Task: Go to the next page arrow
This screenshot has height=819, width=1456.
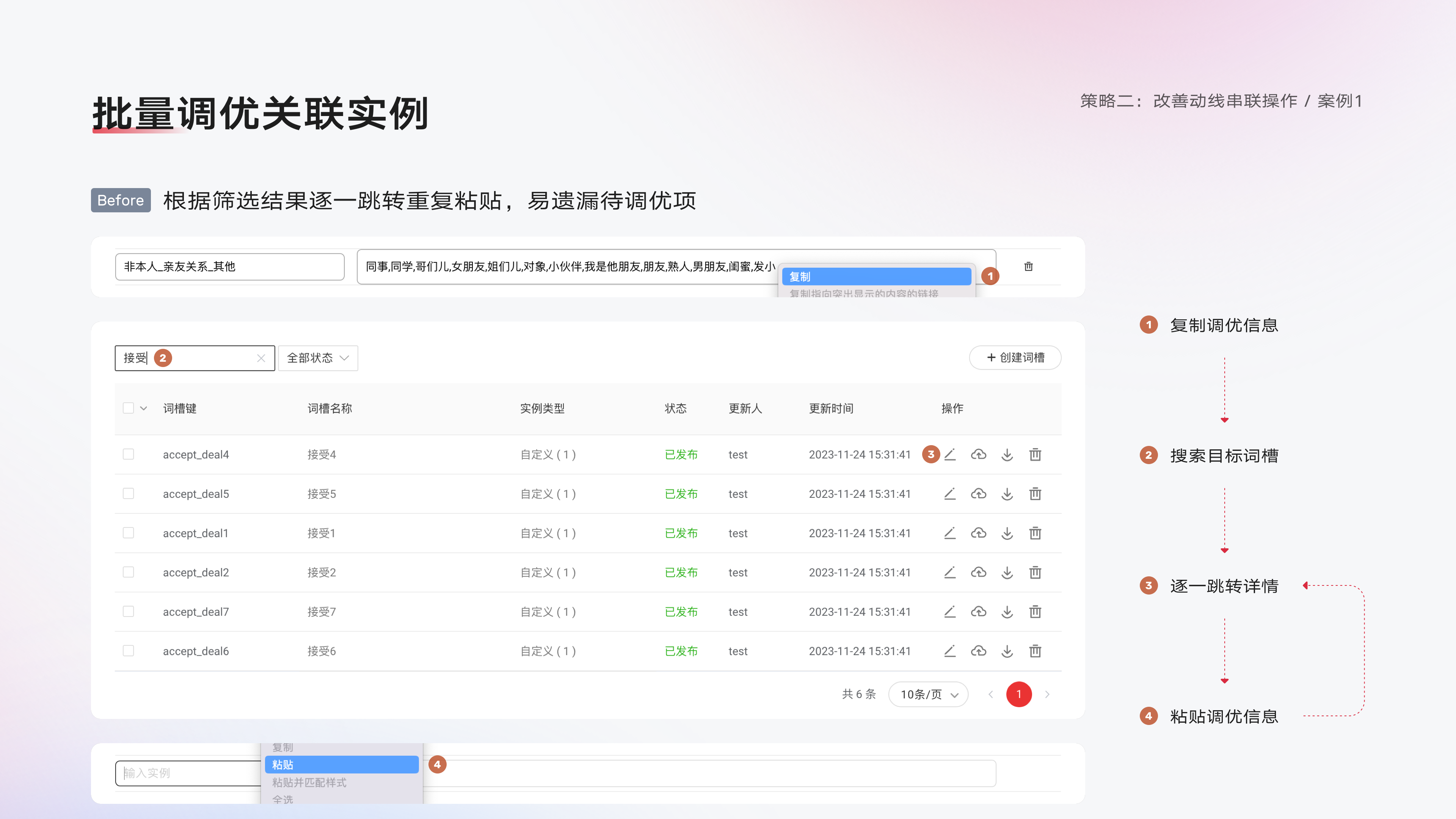Action: 1047,694
